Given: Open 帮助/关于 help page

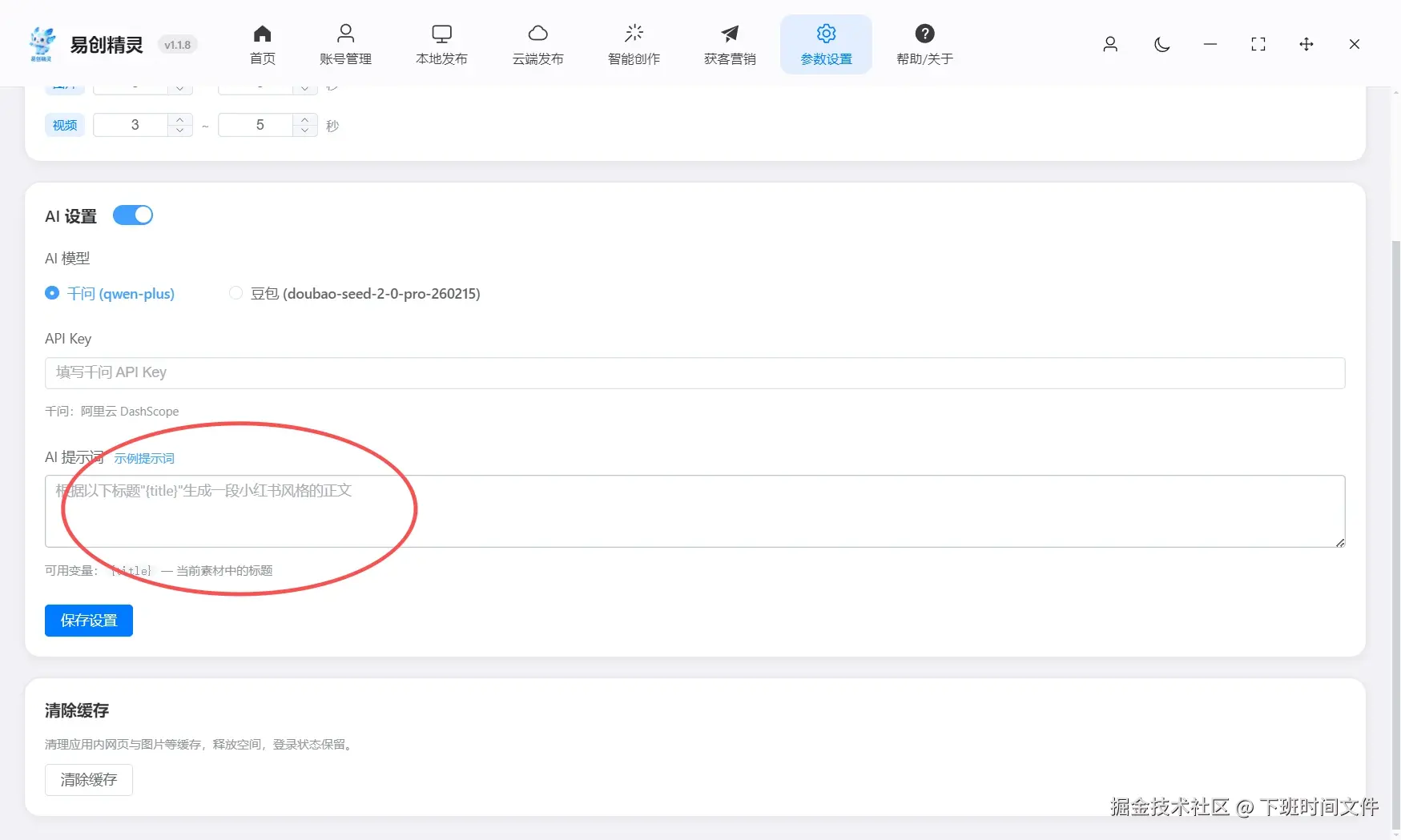Looking at the screenshot, I should (x=924, y=45).
